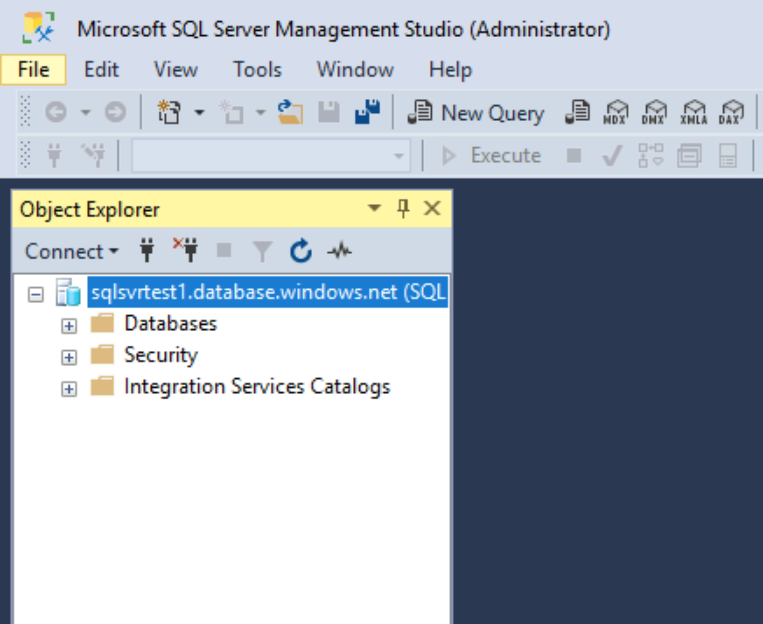The image size is (763, 624).
Task: Click the Activity Monitor icon
Action: tap(339, 251)
